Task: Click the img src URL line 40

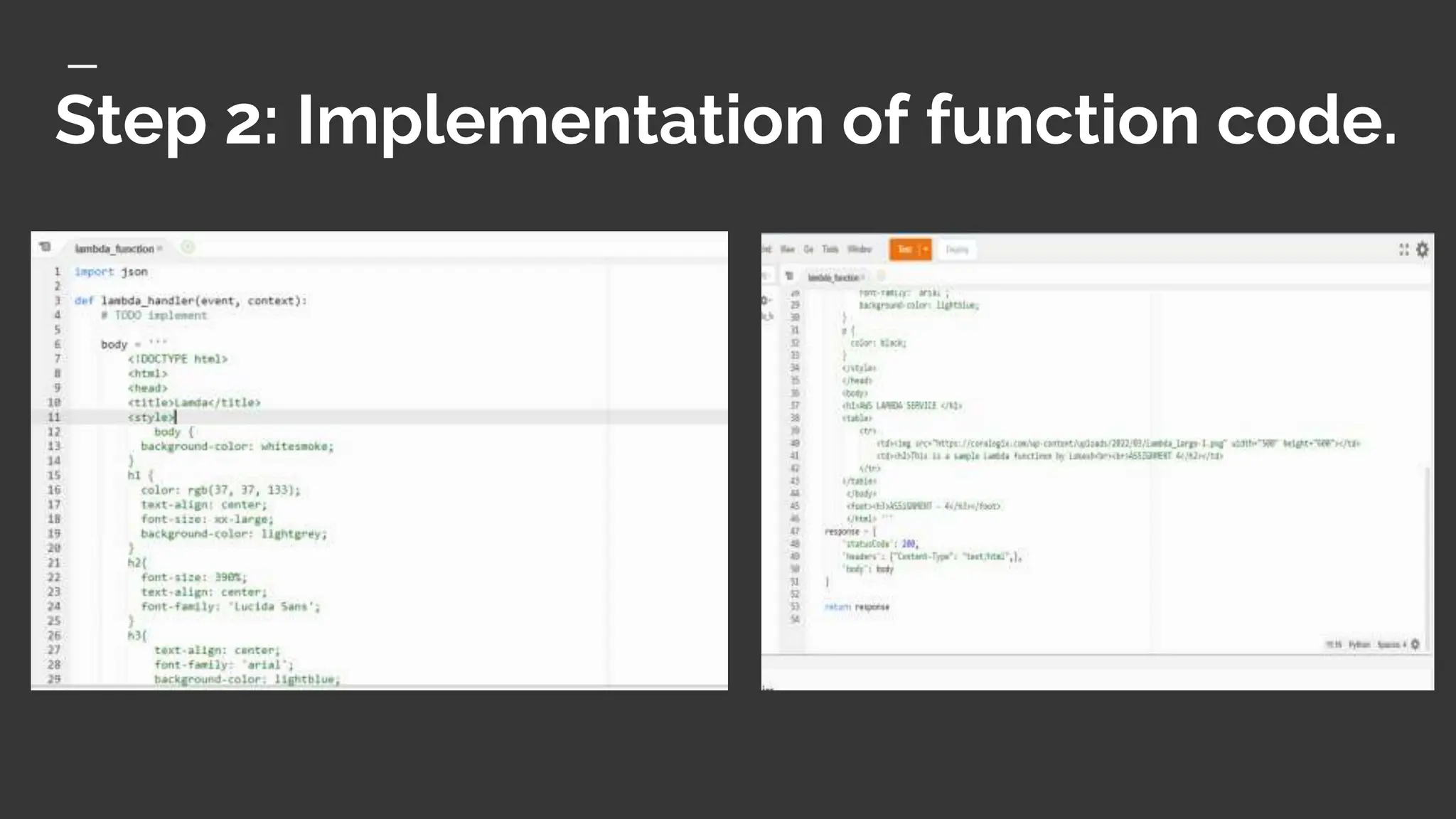Action: [1118, 443]
